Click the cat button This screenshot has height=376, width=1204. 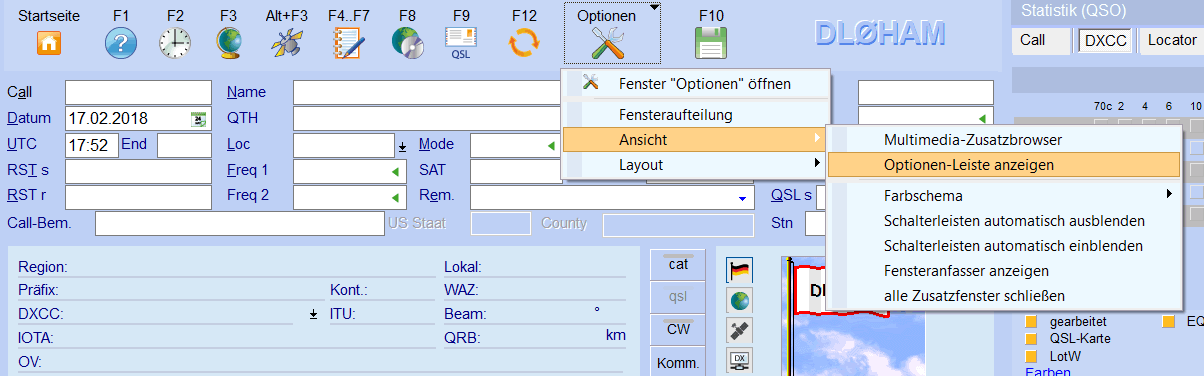[678, 264]
